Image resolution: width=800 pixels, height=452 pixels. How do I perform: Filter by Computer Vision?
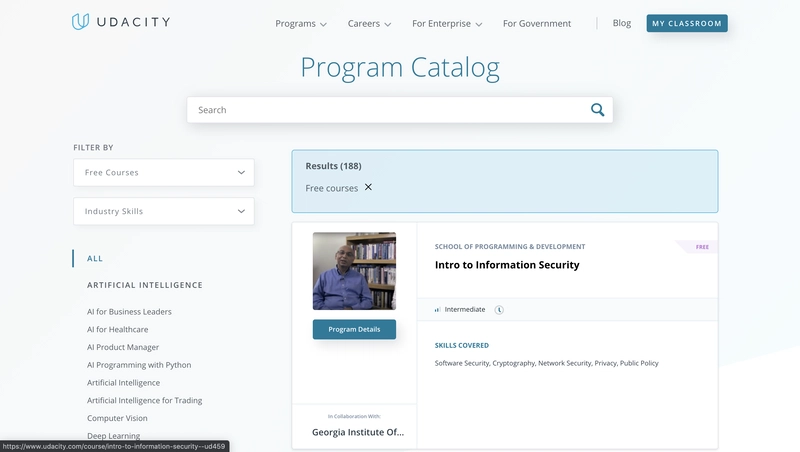117,418
